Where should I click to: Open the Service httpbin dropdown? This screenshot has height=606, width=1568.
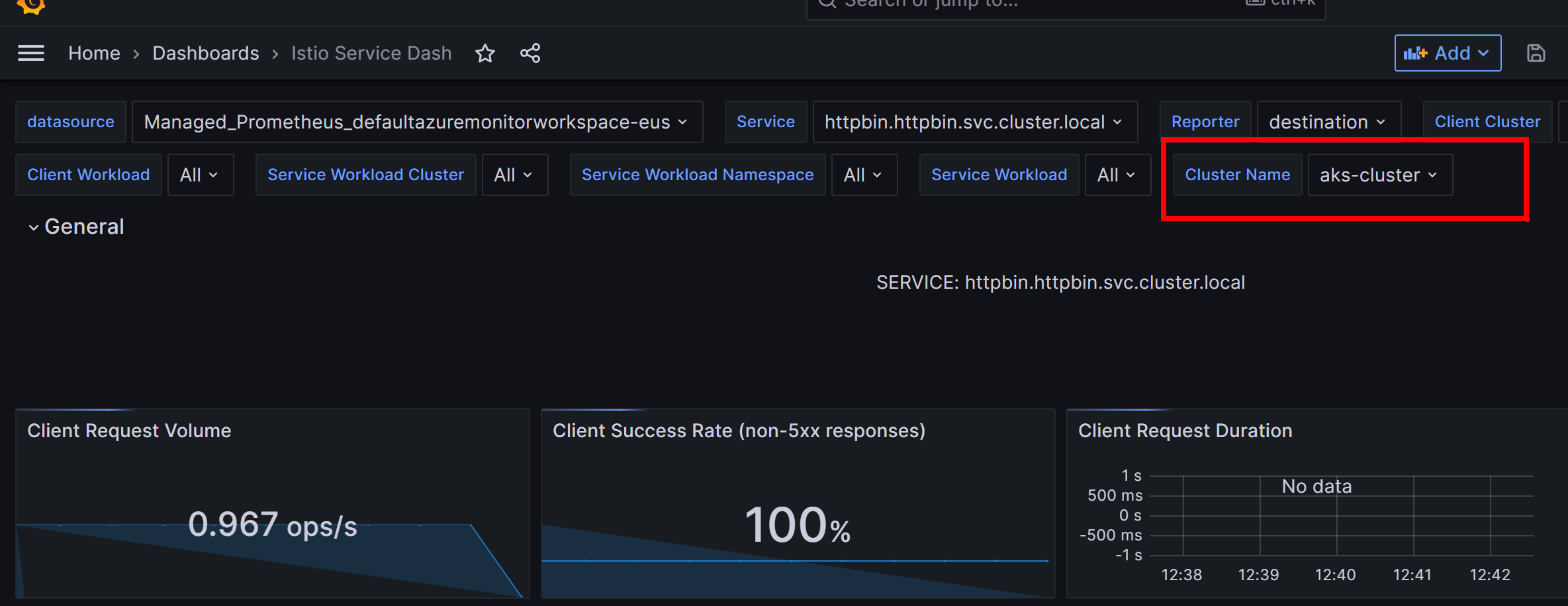974,122
